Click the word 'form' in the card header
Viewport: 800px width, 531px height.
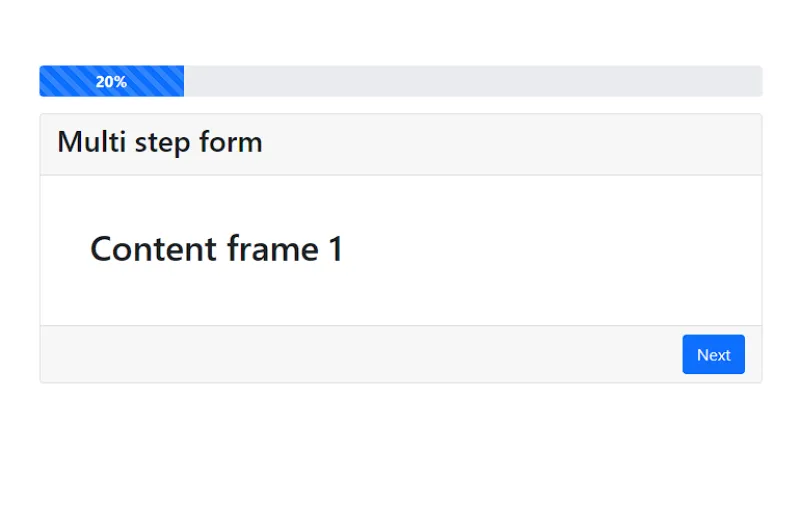230,142
